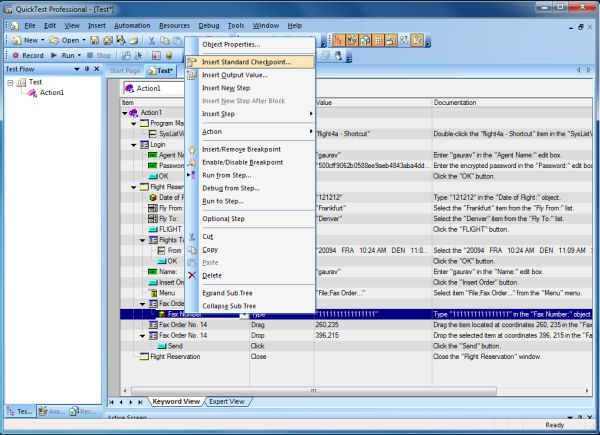Collapse the Test node in Test Flow

(x=10, y=83)
